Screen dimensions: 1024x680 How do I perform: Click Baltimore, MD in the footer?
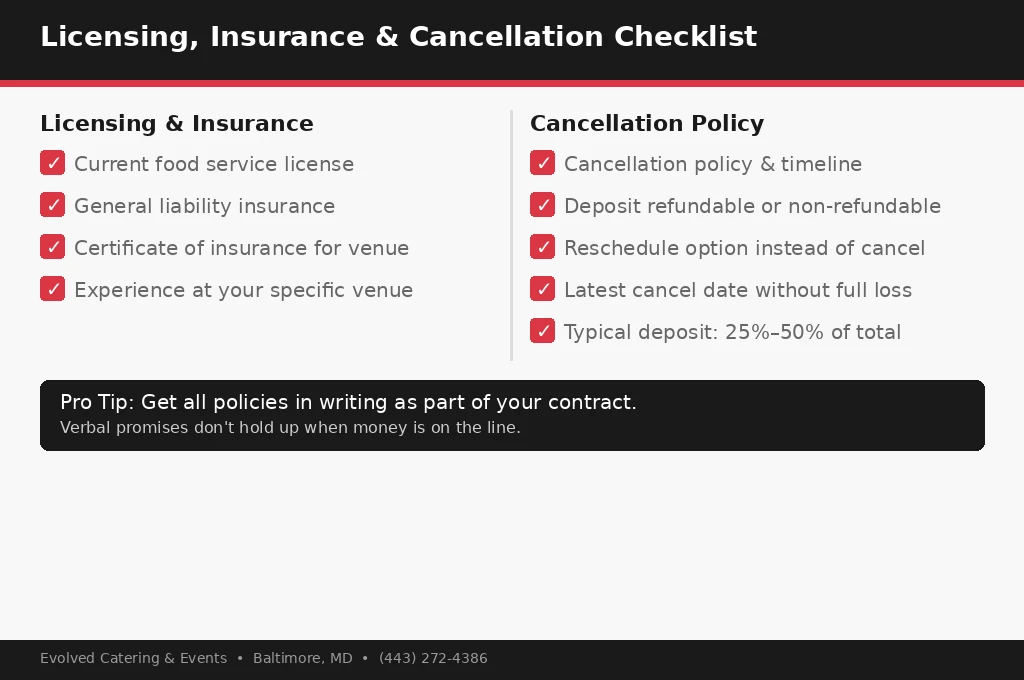tap(302, 658)
